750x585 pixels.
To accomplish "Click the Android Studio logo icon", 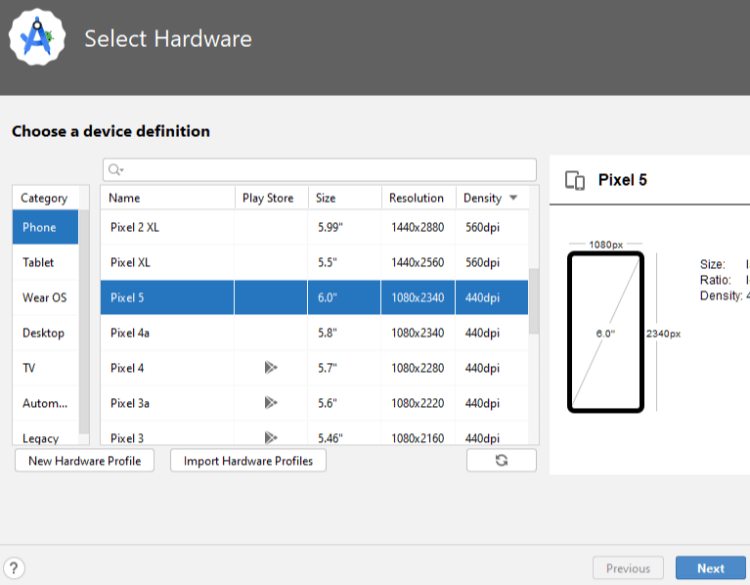I will pyautogui.click(x=37, y=38).
